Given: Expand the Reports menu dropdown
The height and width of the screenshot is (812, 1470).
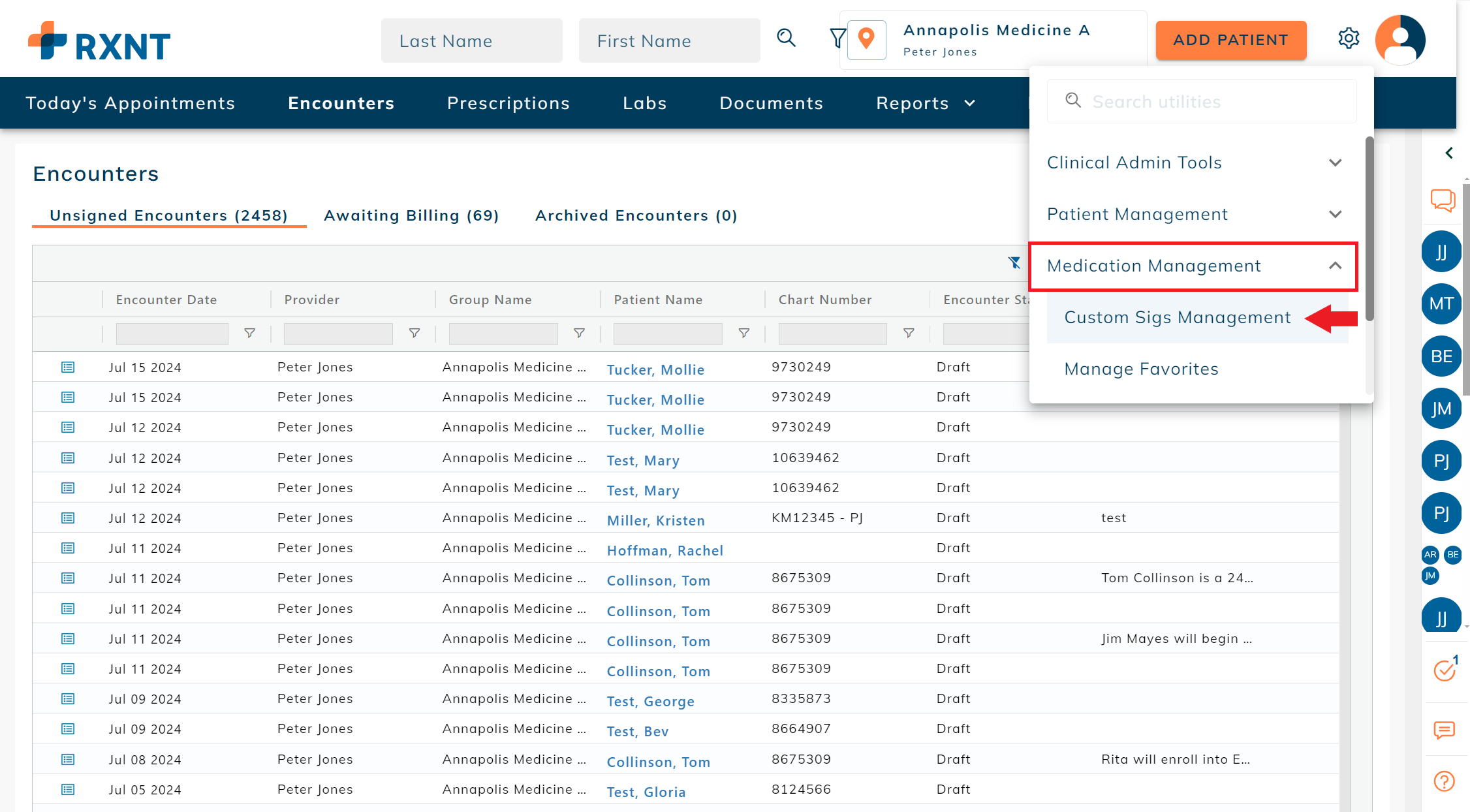Looking at the screenshot, I should [926, 103].
